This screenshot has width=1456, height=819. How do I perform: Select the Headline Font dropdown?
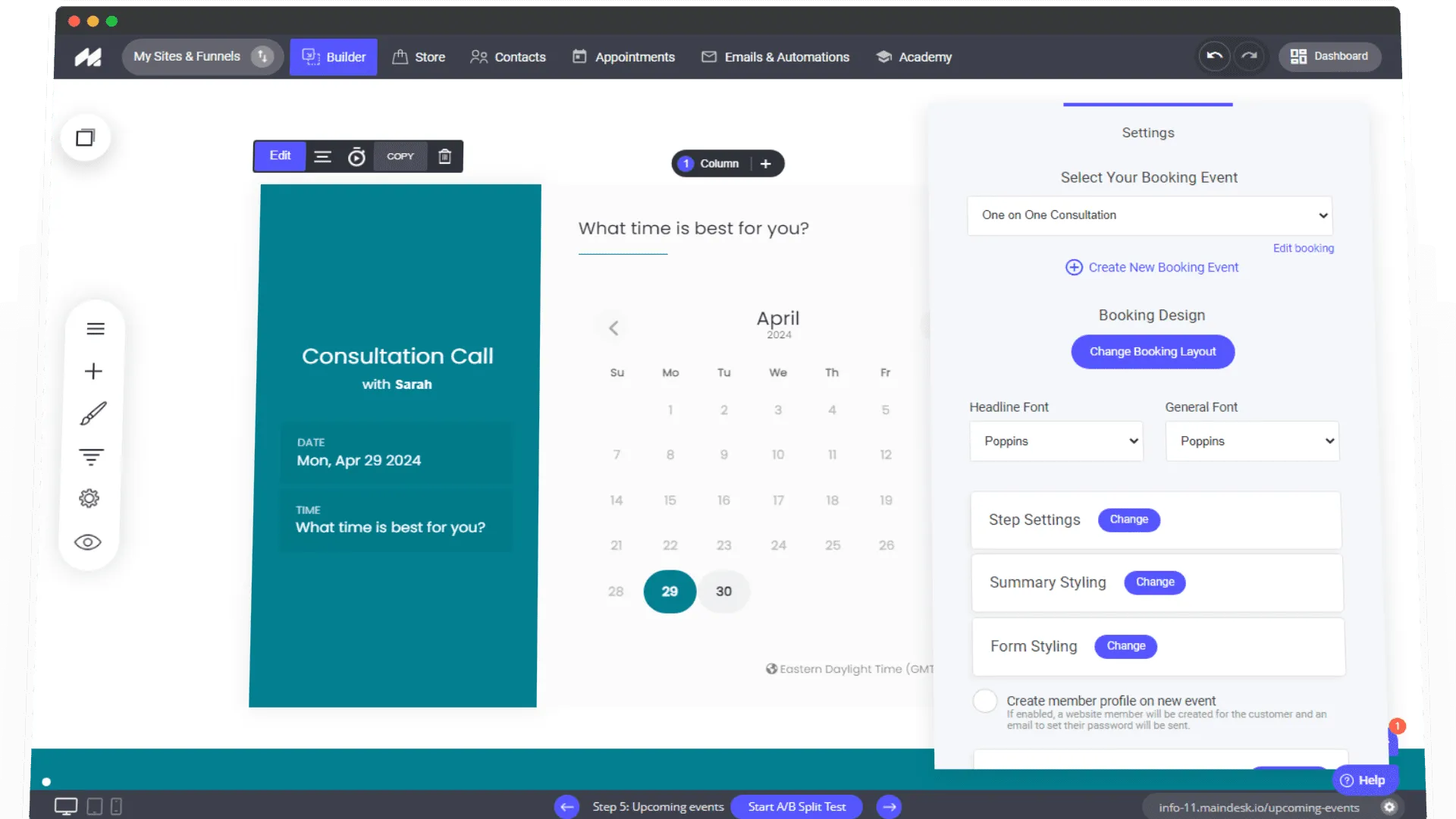pyautogui.click(x=1055, y=441)
